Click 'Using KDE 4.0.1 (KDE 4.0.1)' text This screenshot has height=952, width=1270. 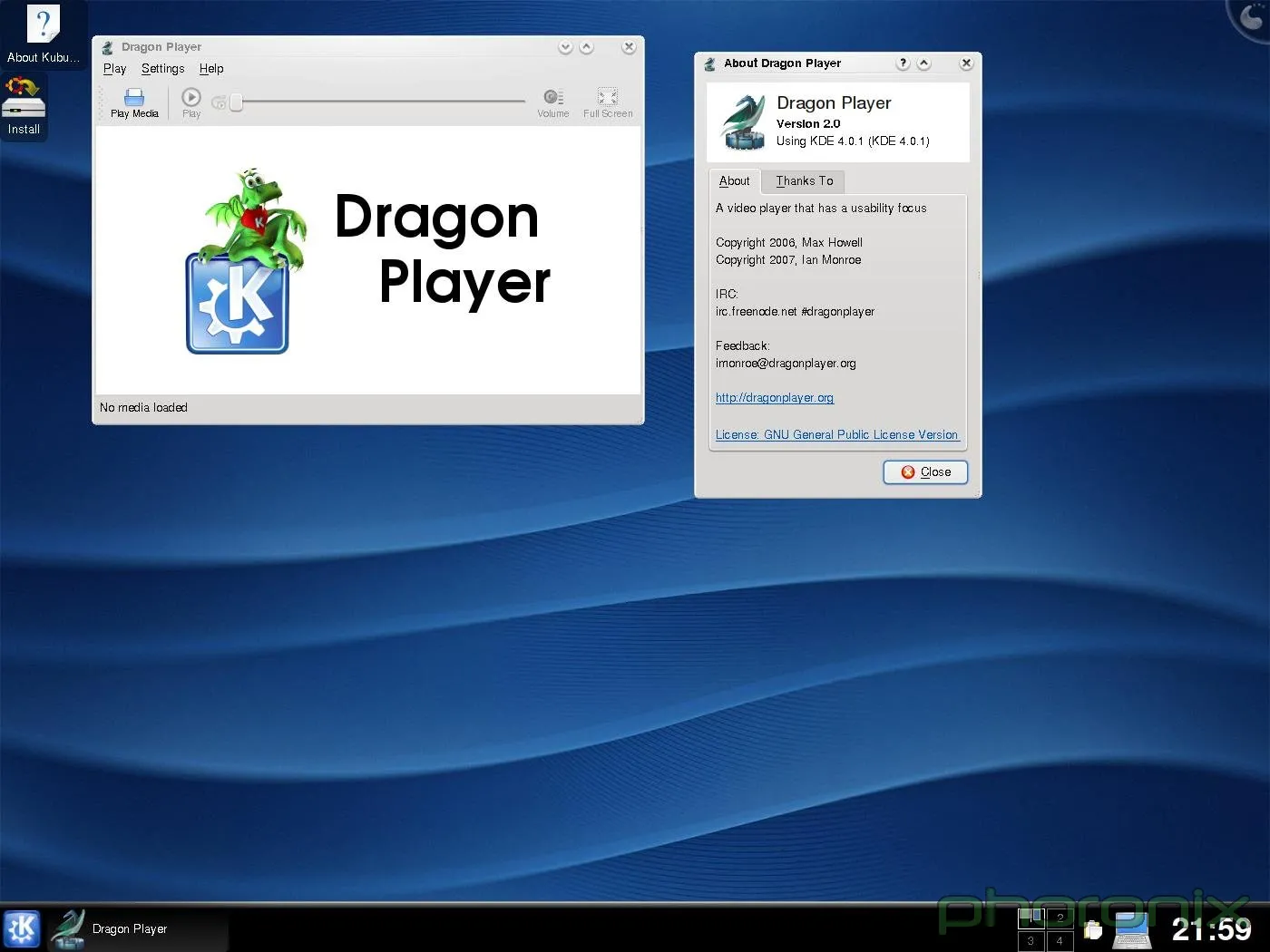(853, 141)
